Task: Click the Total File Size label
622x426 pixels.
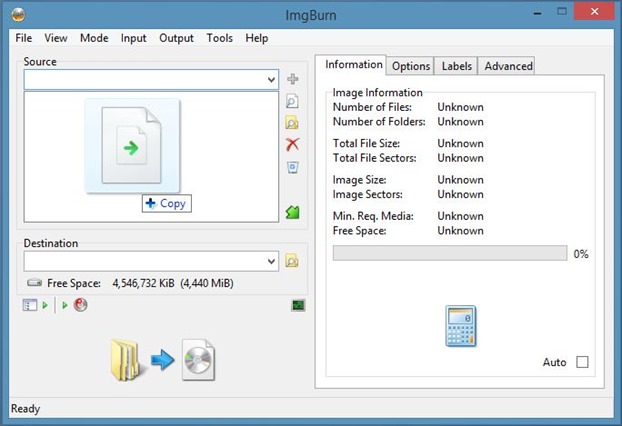Action: pyautogui.click(x=366, y=143)
